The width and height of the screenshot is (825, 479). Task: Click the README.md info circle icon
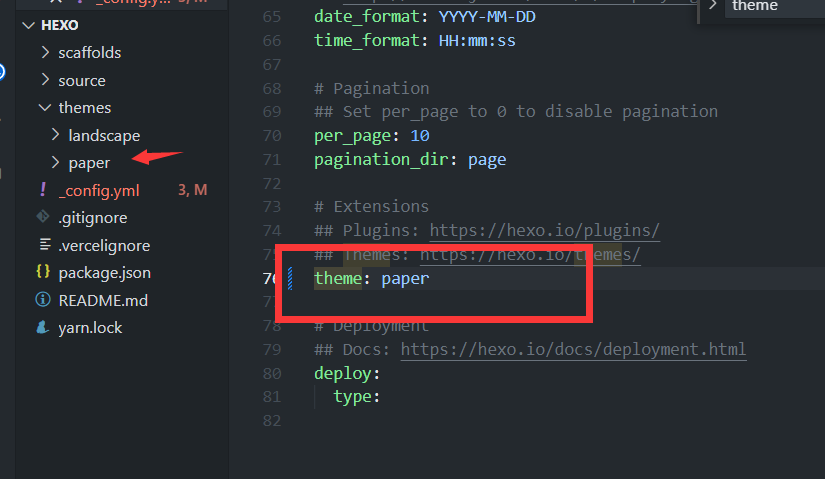43,300
